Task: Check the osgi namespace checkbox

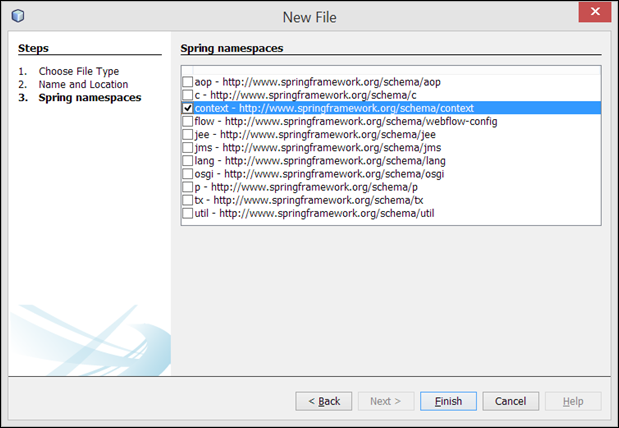Action: click(x=188, y=174)
